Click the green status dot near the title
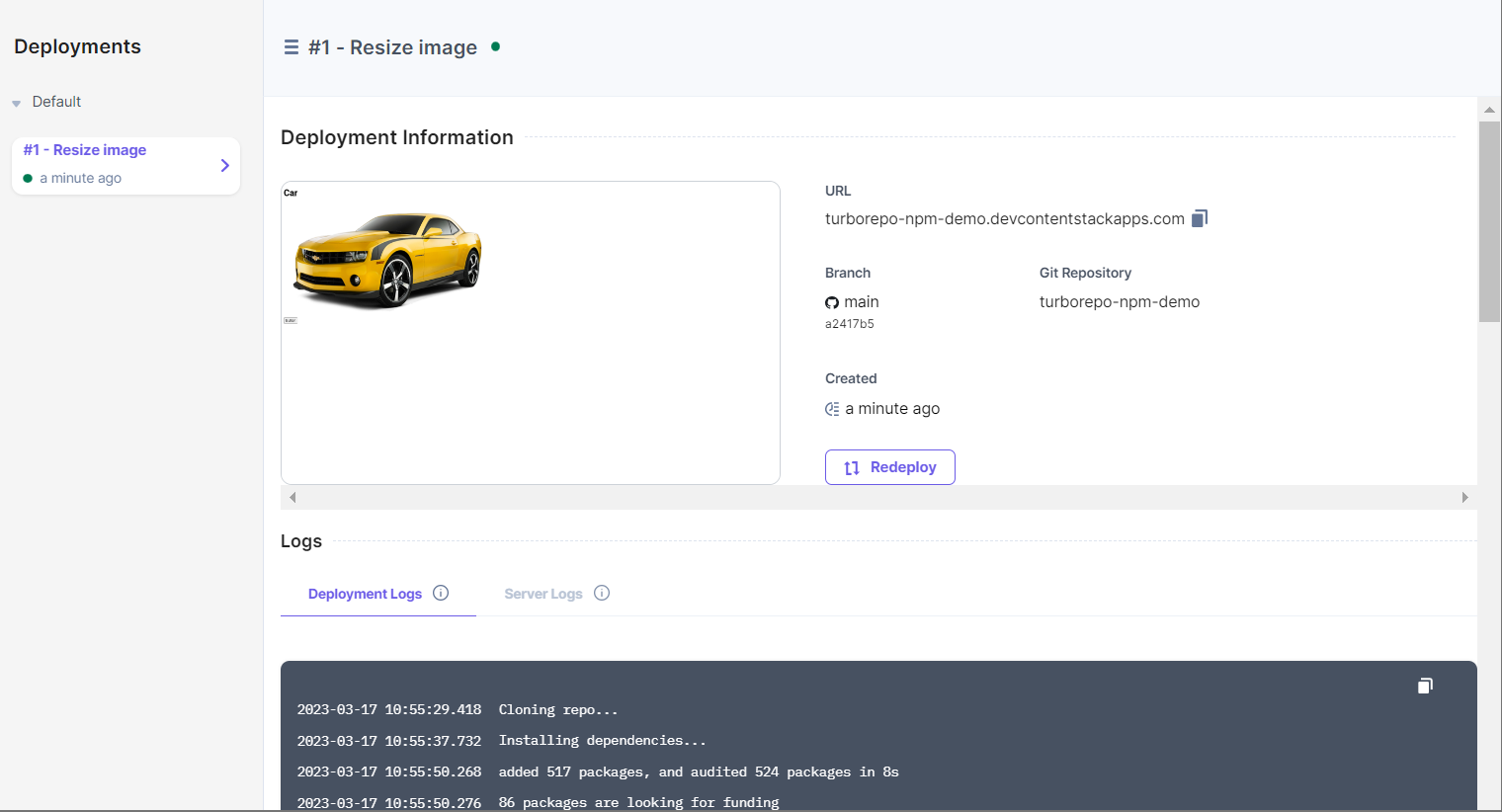 click(495, 45)
